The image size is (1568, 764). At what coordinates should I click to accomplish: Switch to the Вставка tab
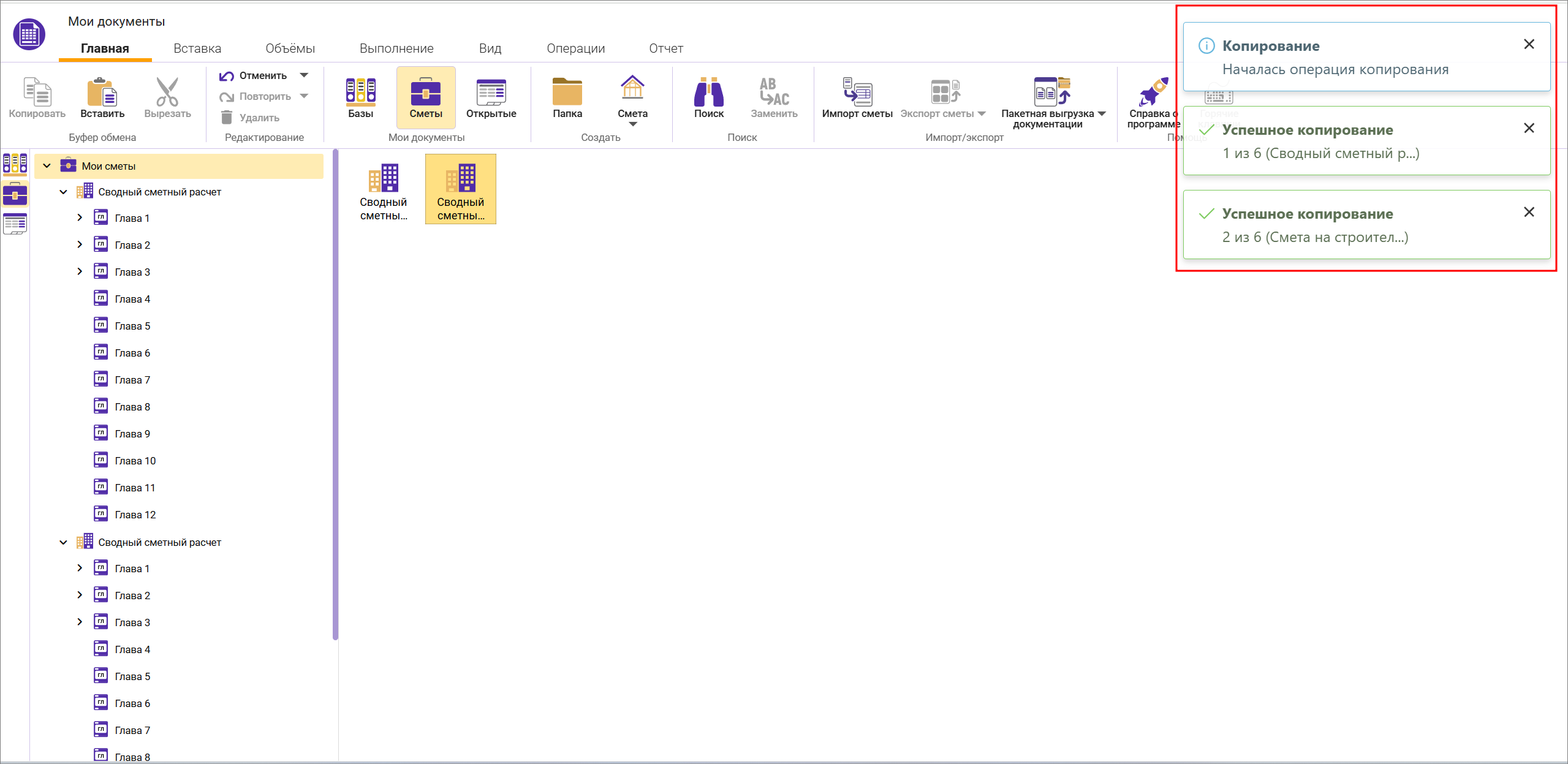click(x=197, y=48)
